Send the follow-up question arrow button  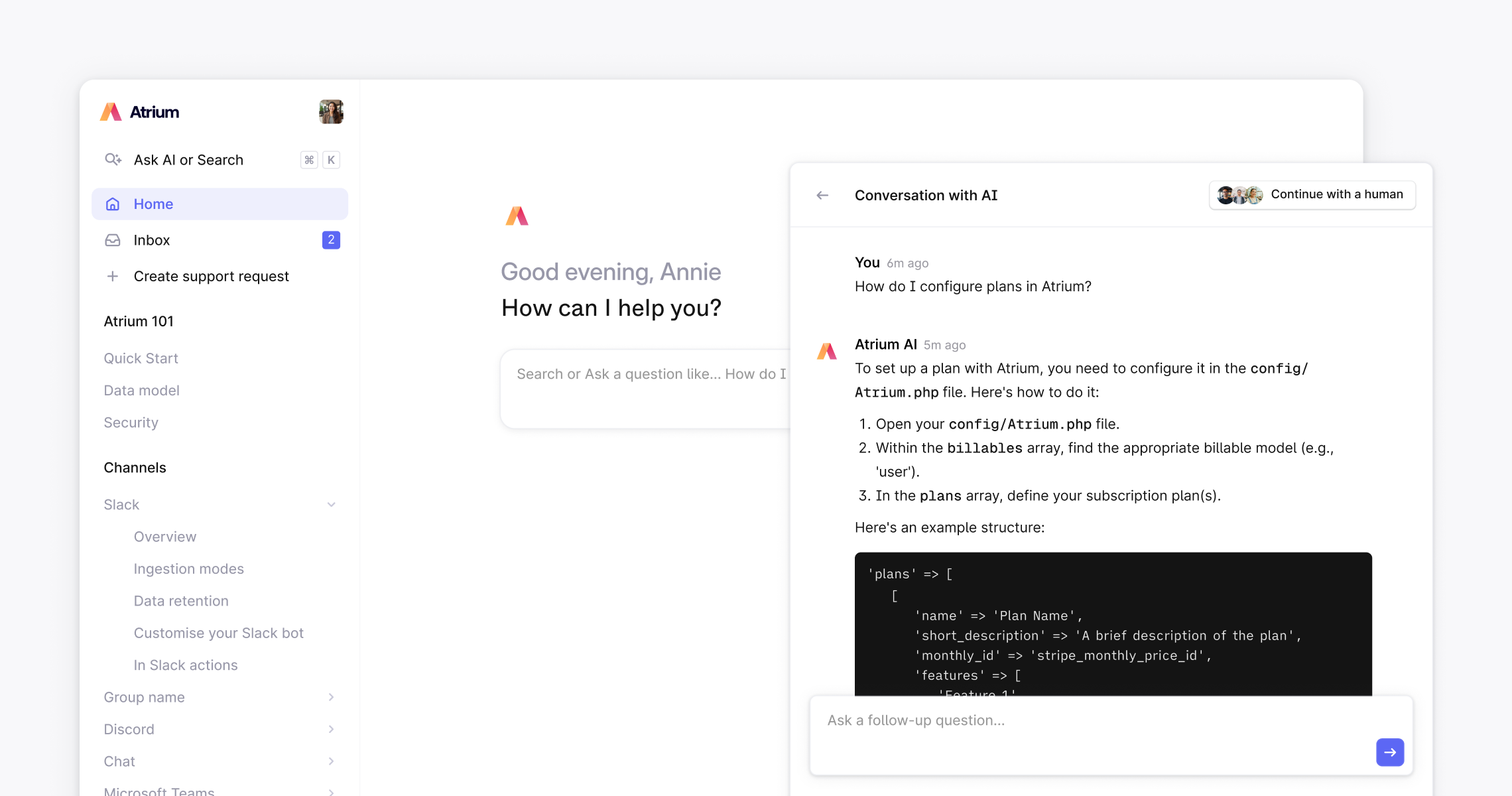click(x=1390, y=752)
